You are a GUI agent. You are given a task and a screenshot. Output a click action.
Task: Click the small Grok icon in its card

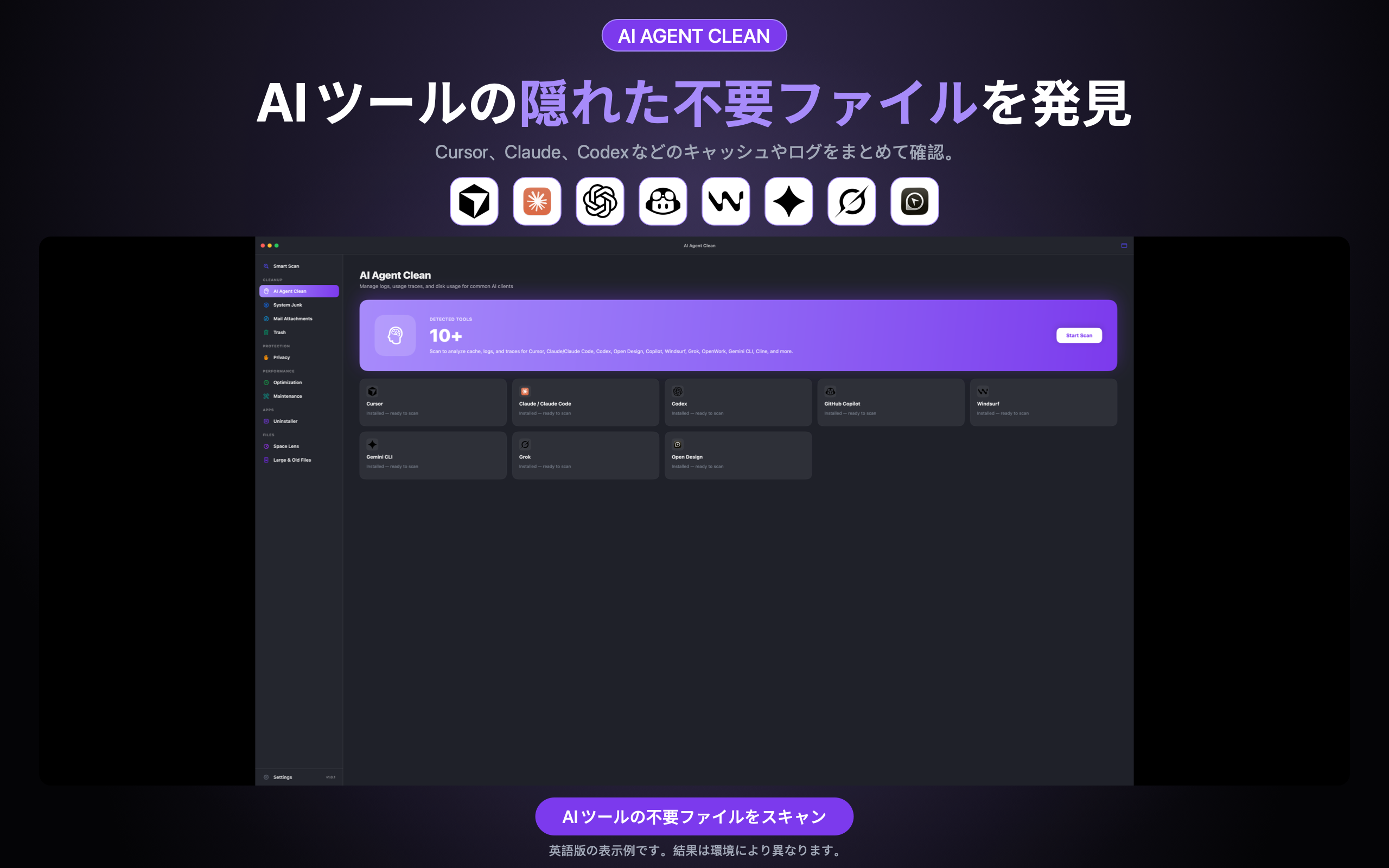[x=525, y=444]
